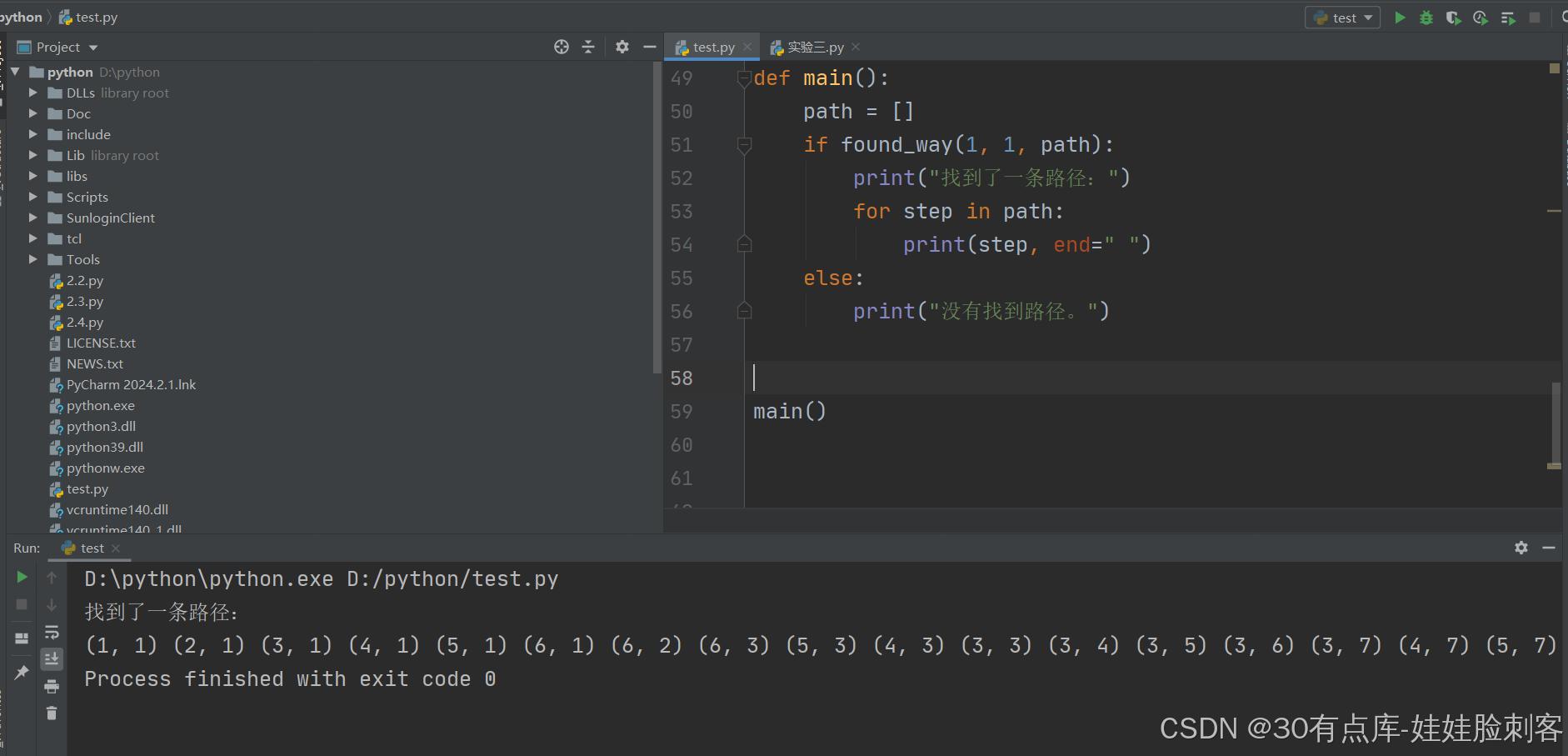The width and height of the screenshot is (1568, 756).
Task: Rerun test from the Run panel
Action: 22,577
